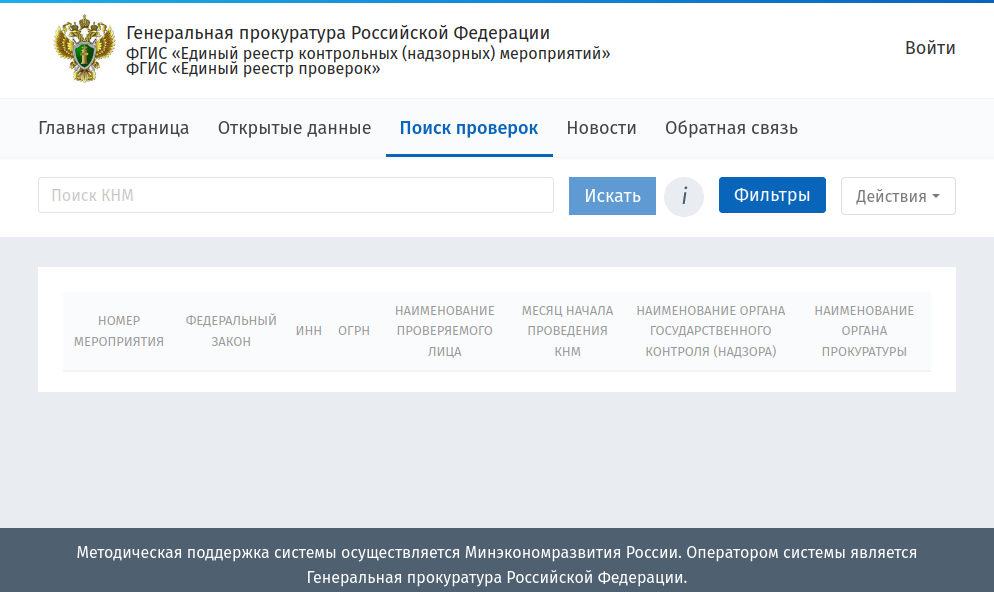Click the Федеральный закон column header
The width and height of the screenshot is (994, 592).
tap(231, 331)
